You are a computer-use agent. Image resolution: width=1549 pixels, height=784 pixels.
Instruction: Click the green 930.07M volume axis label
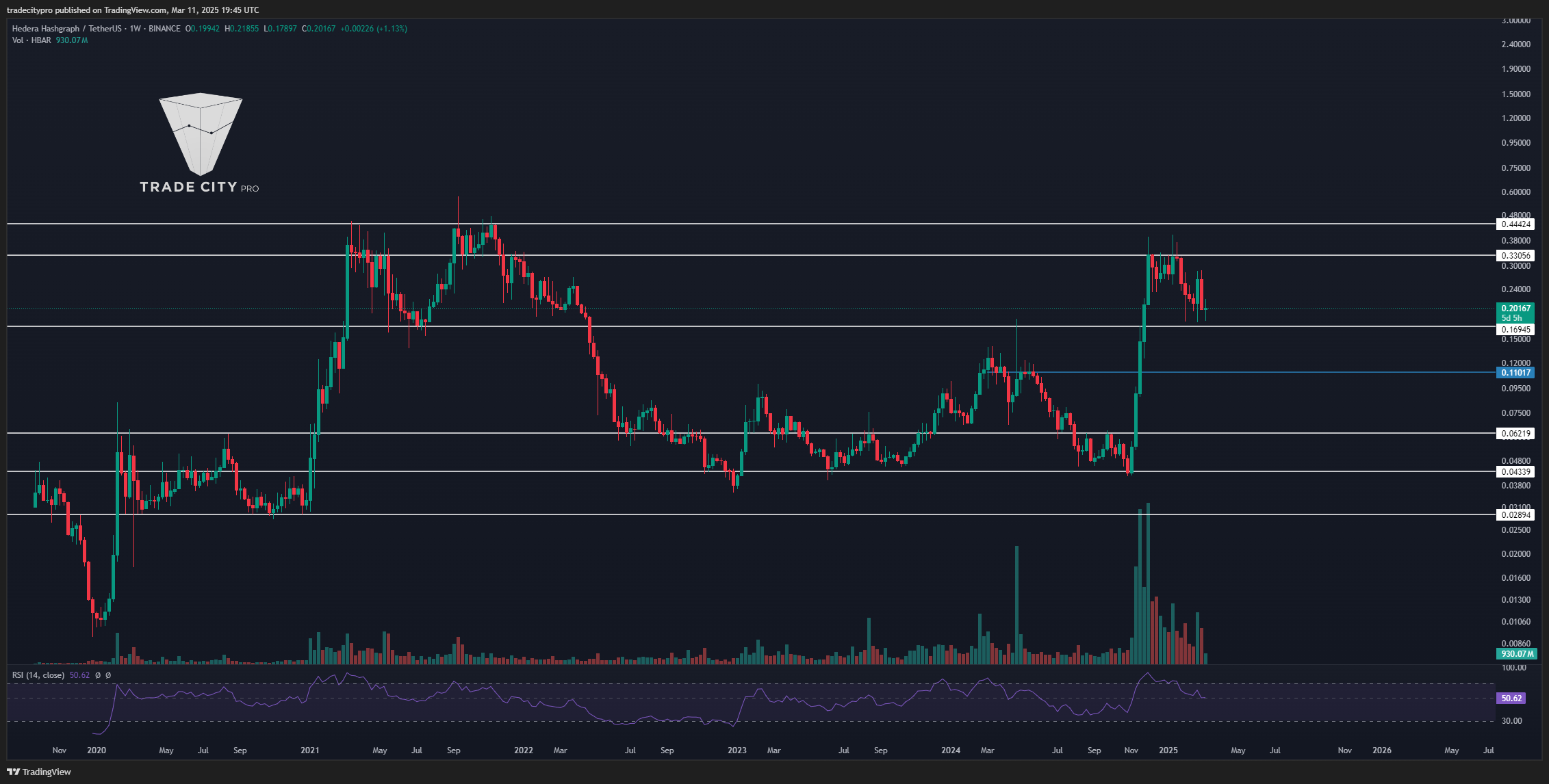pos(1517,655)
